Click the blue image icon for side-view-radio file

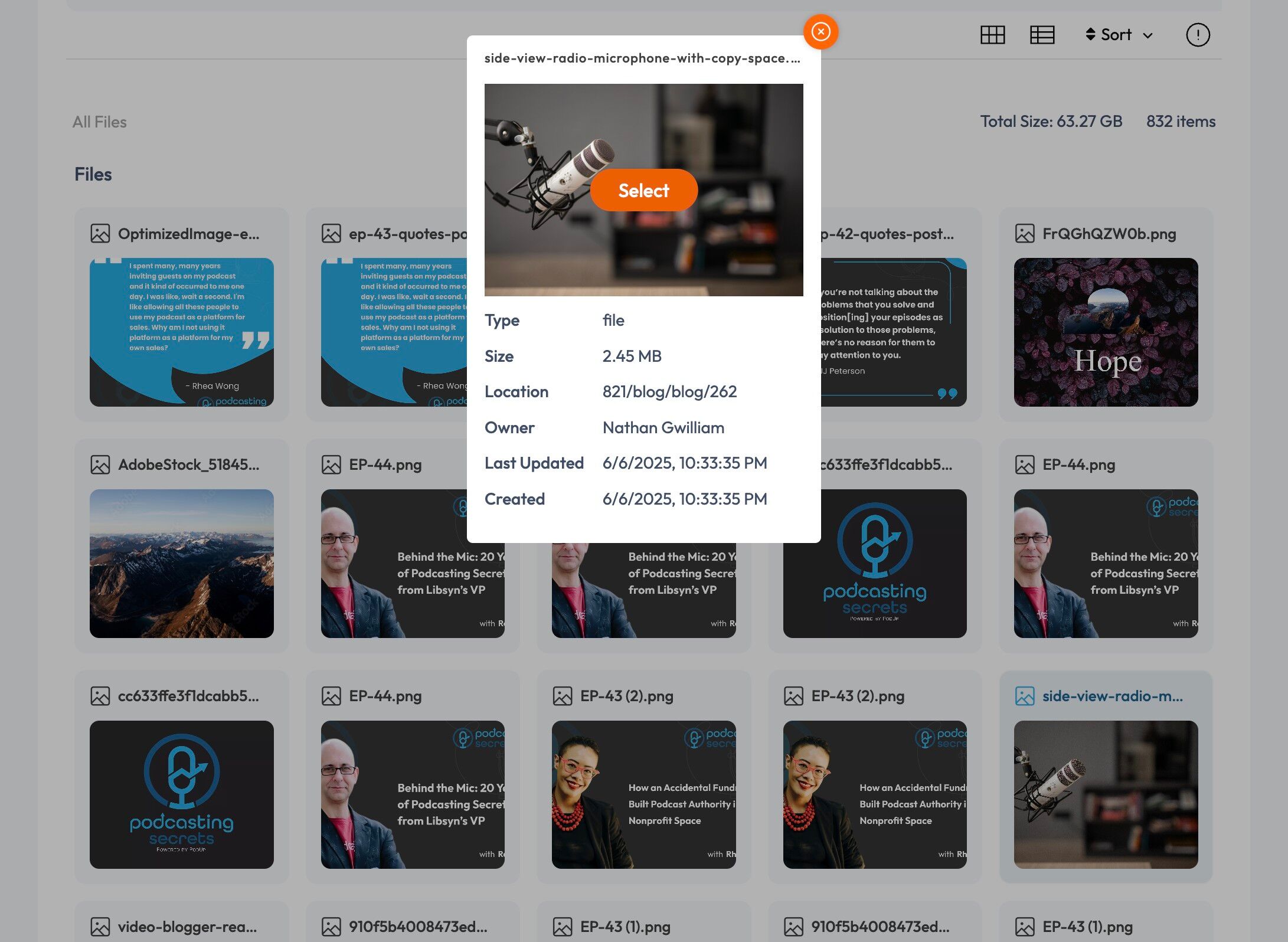(1025, 696)
